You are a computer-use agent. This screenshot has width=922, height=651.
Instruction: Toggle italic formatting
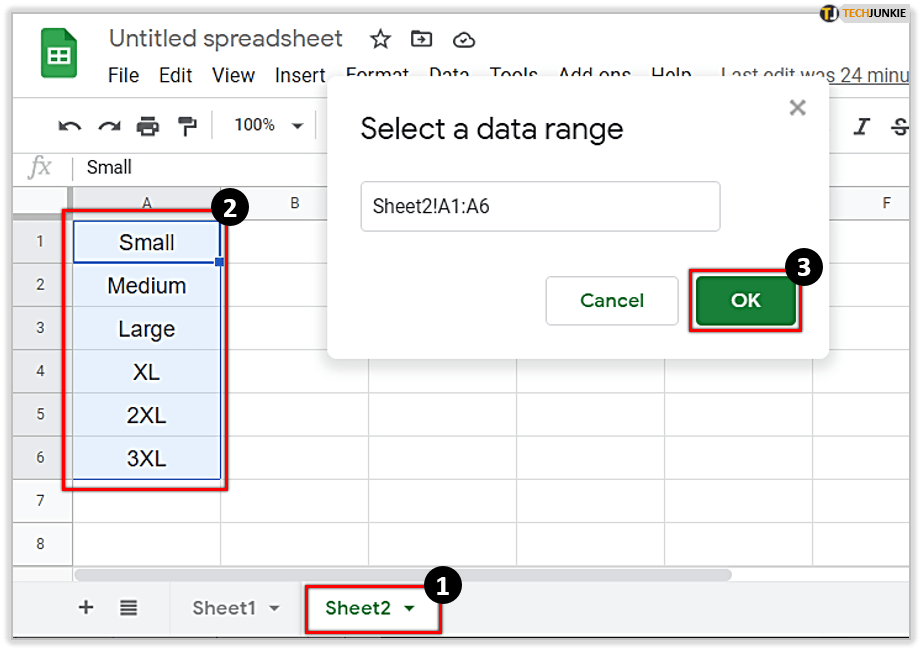(x=861, y=126)
